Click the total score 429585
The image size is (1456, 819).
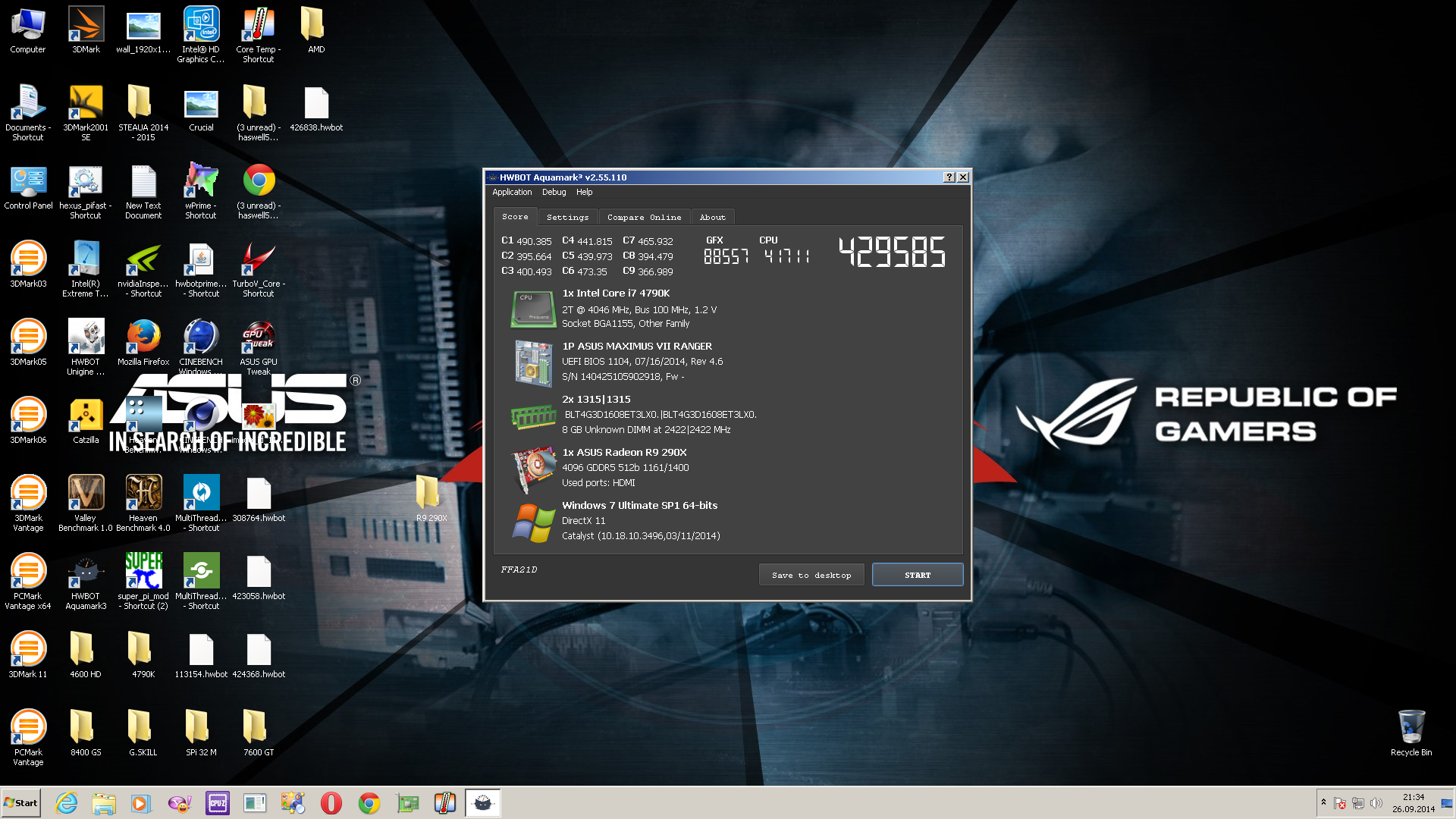892,252
